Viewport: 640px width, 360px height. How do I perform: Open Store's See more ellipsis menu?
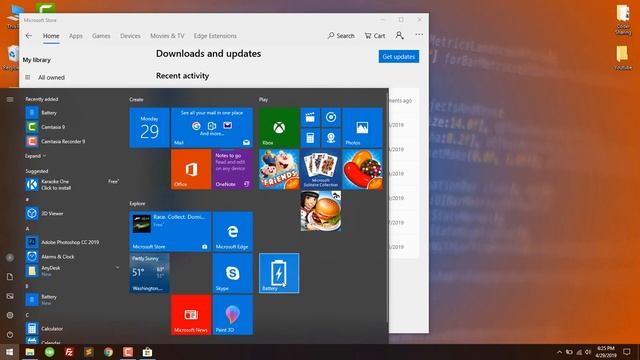419,35
